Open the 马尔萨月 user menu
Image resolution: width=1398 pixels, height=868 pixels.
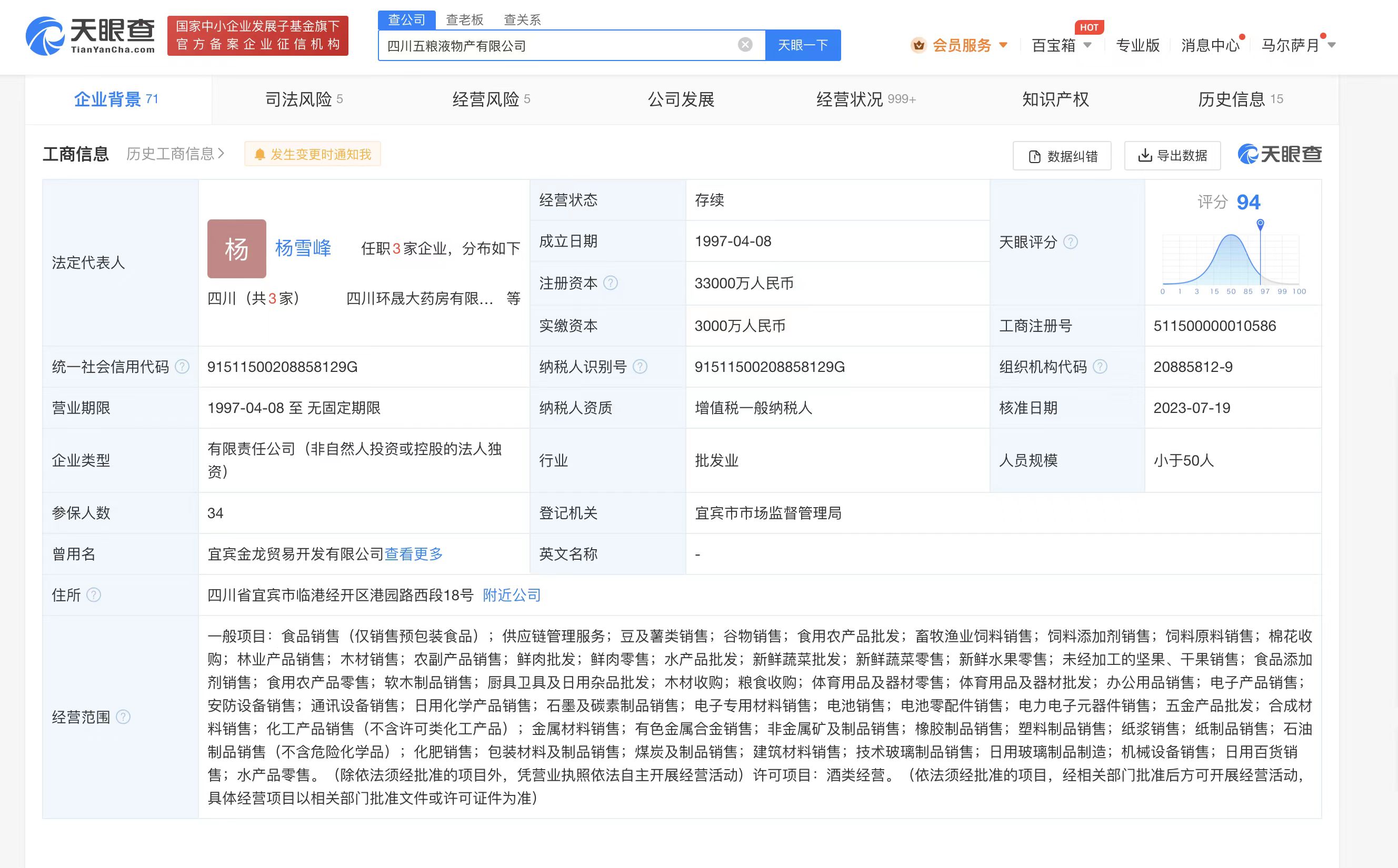click(1299, 45)
